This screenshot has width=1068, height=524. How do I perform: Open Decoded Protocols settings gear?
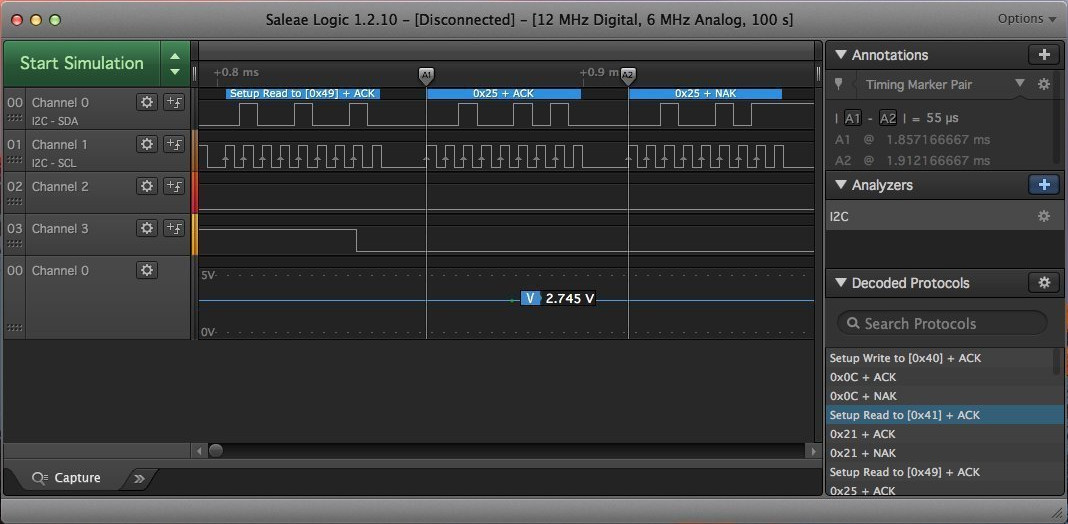click(1043, 283)
